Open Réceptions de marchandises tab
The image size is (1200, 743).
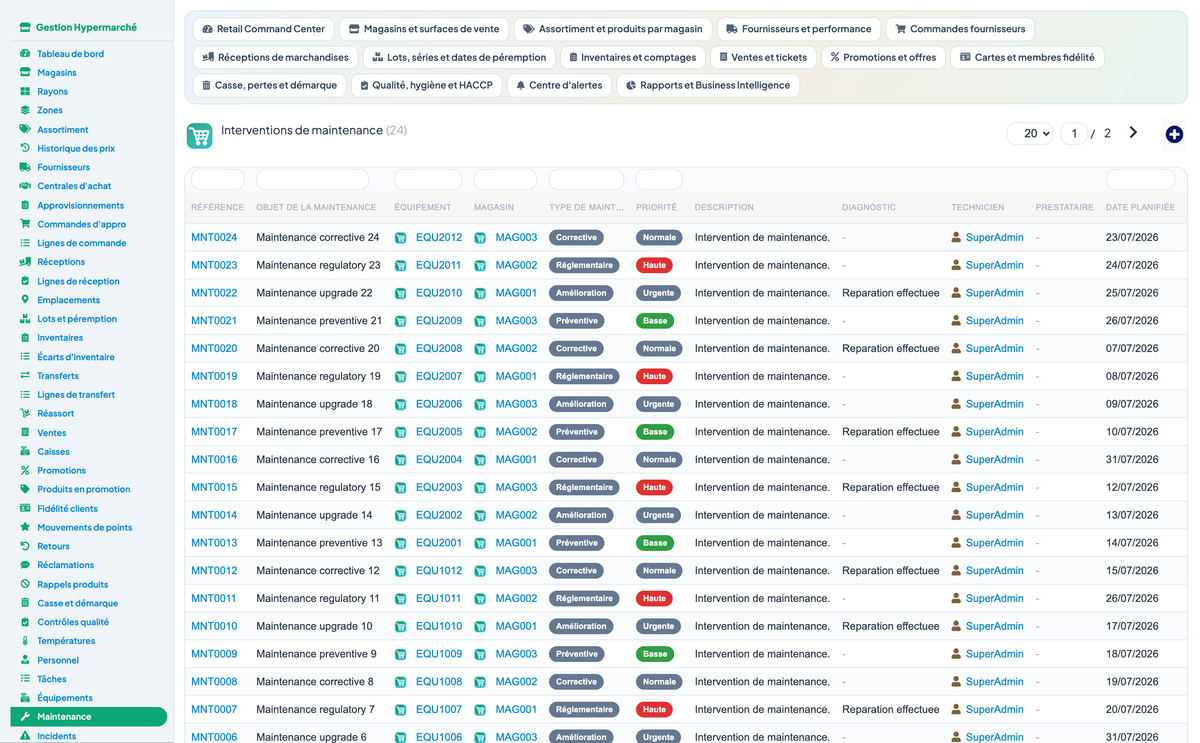pos(275,57)
